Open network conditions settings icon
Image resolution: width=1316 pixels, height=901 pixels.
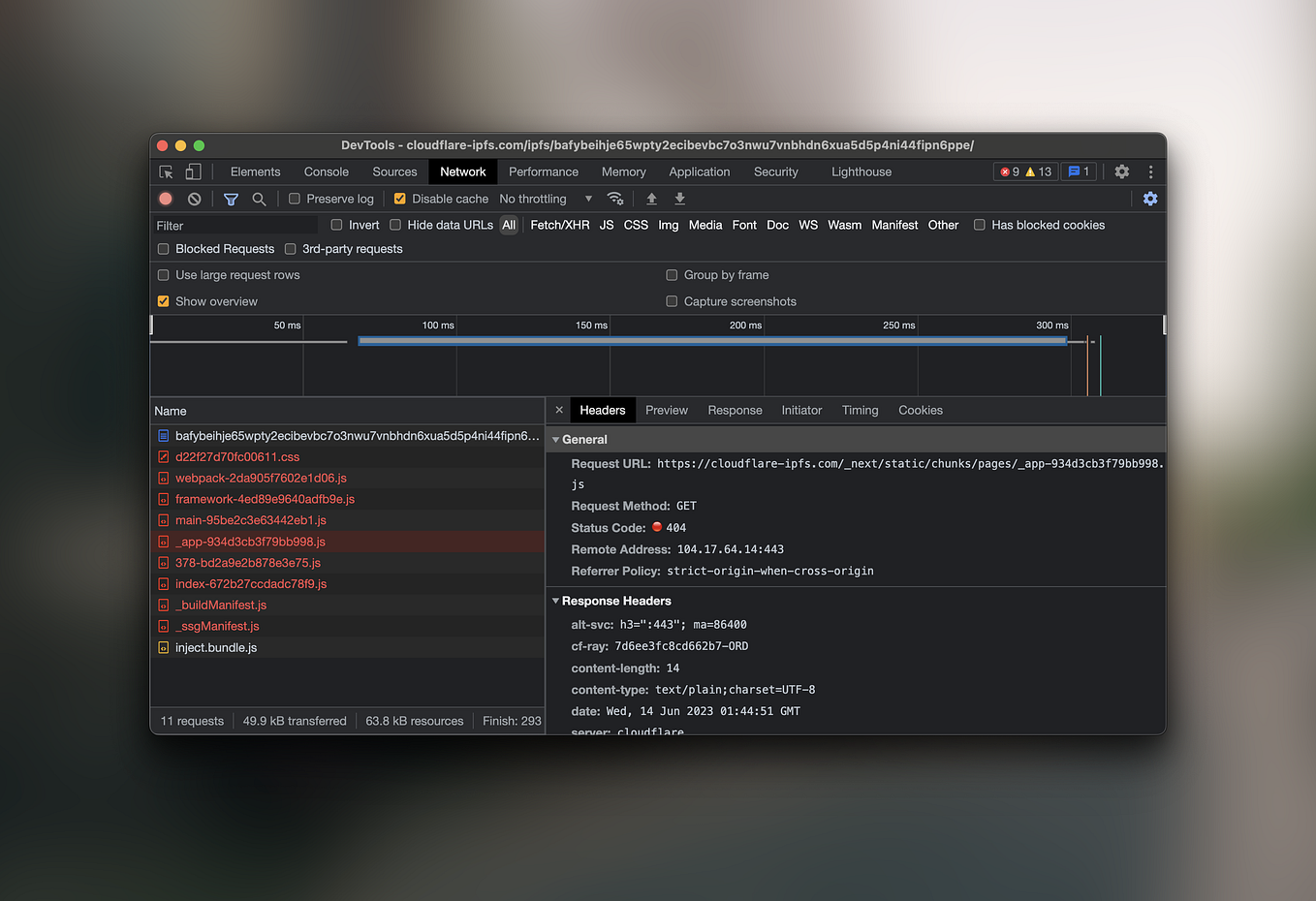point(615,199)
